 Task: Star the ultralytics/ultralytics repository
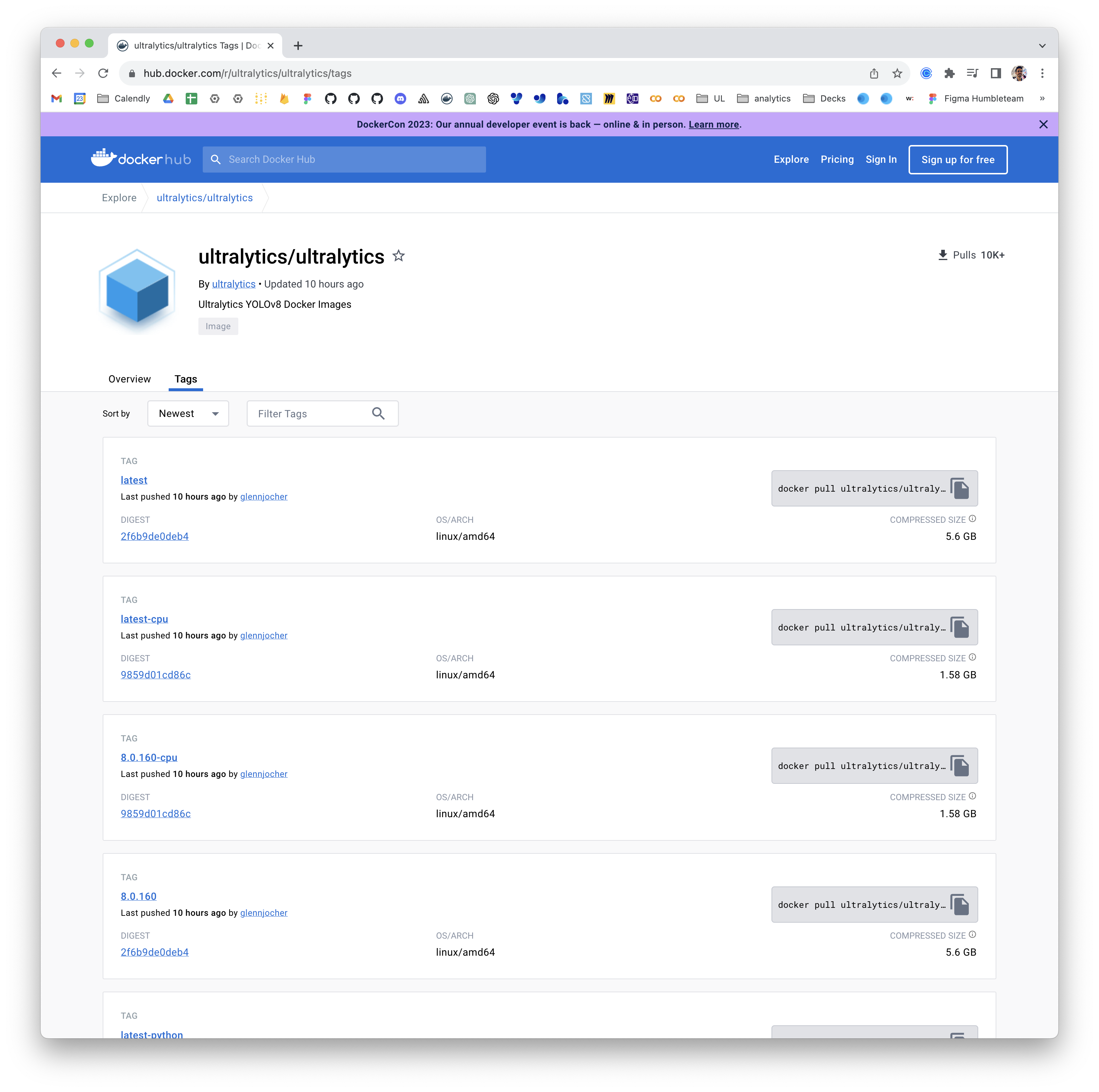[x=398, y=256]
